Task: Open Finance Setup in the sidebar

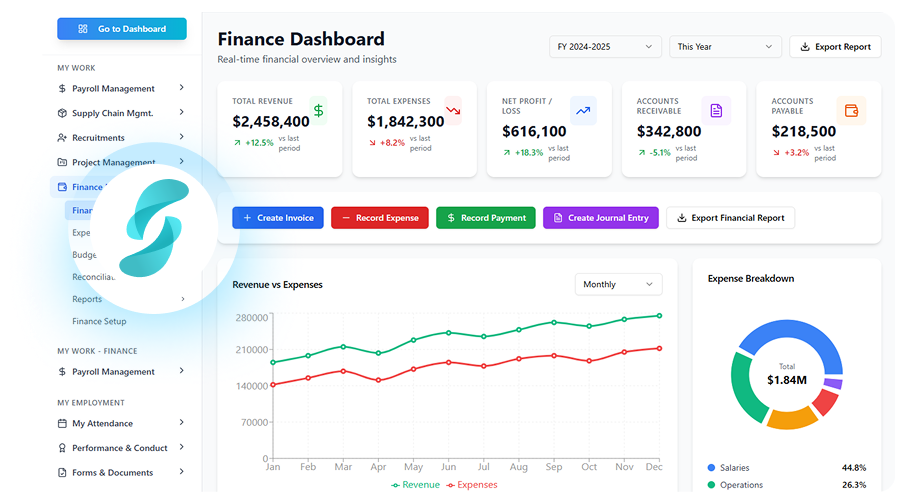Action: tap(99, 322)
